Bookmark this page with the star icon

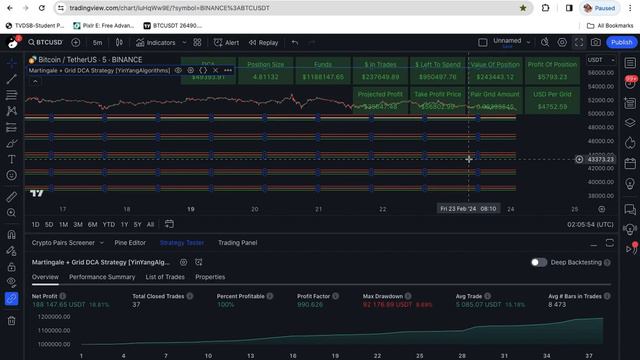(523, 8)
